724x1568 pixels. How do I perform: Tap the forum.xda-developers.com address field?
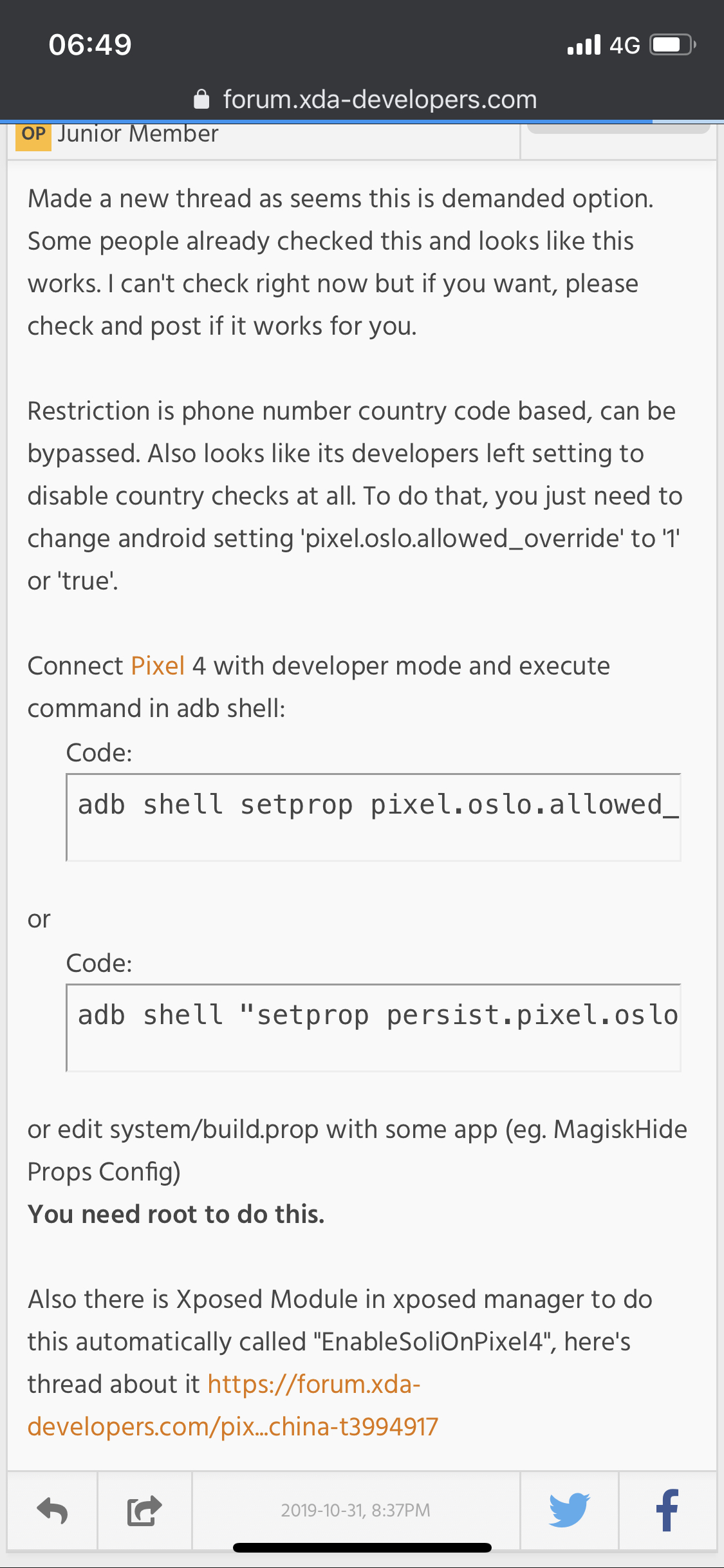pyautogui.click(x=380, y=100)
